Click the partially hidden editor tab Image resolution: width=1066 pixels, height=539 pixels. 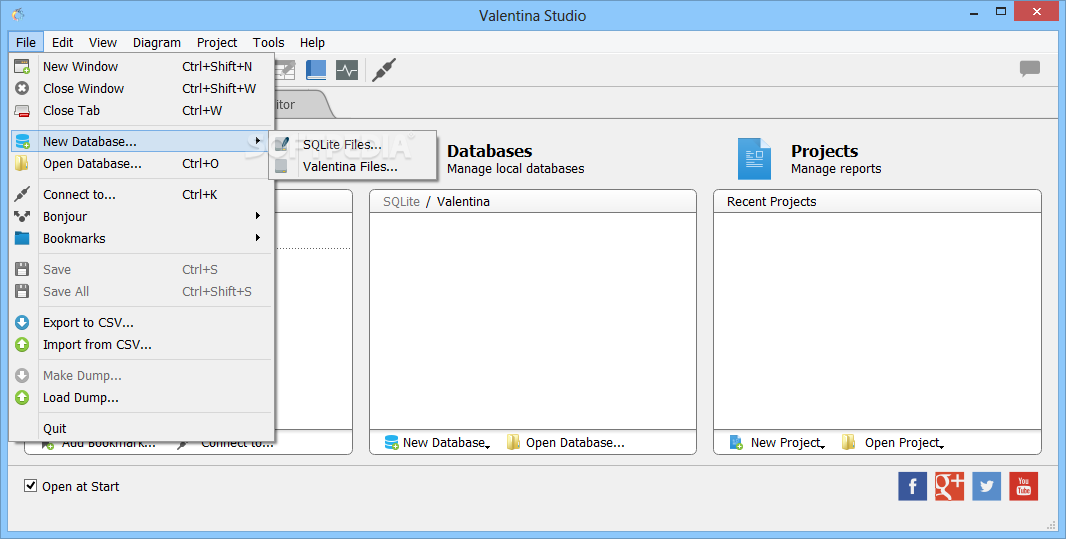point(303,105)
